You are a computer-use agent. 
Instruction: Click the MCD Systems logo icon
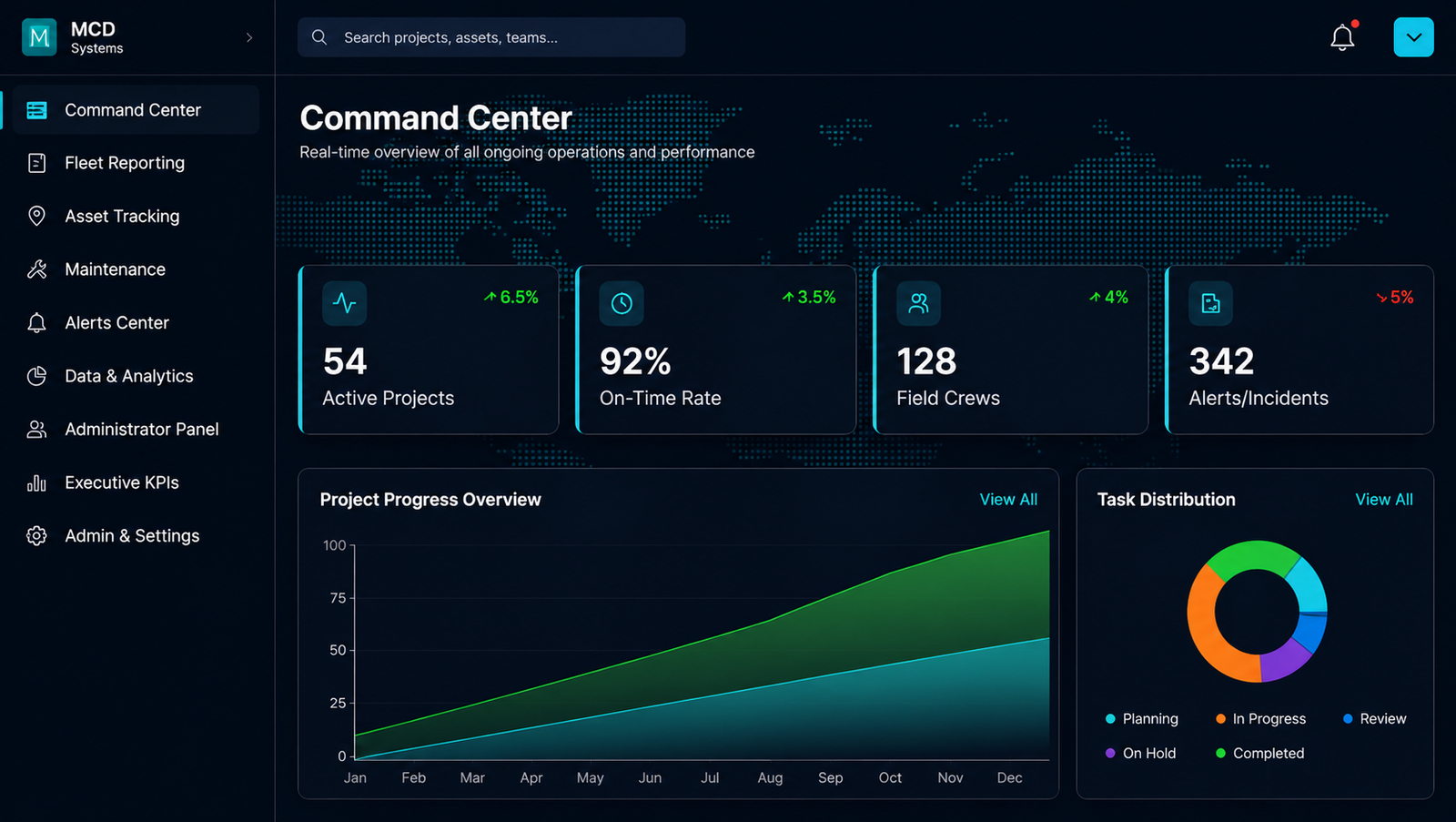pyautogui.click(x=39, y=37)
